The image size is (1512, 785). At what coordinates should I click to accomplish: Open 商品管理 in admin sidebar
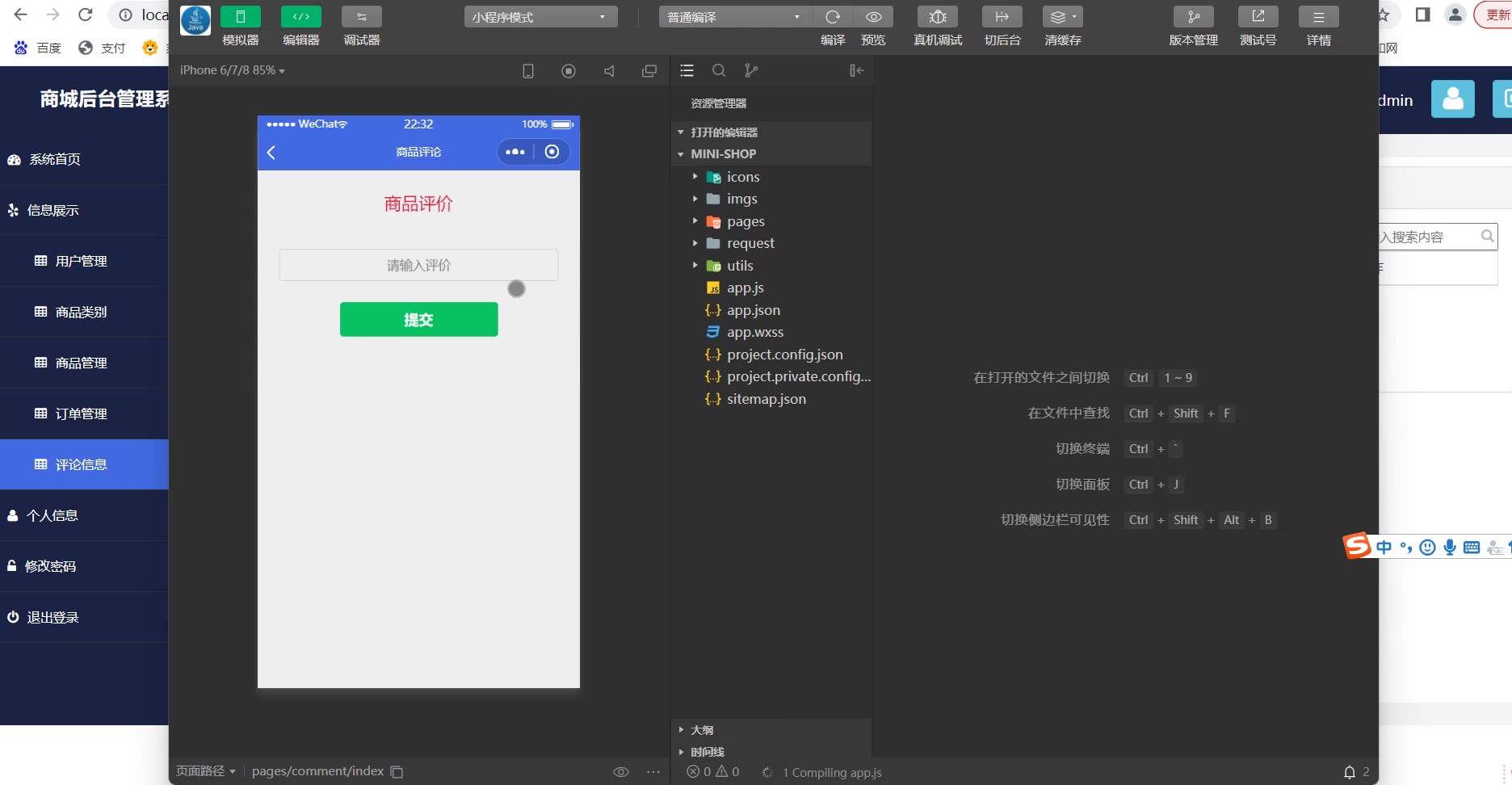coord(84,363)
